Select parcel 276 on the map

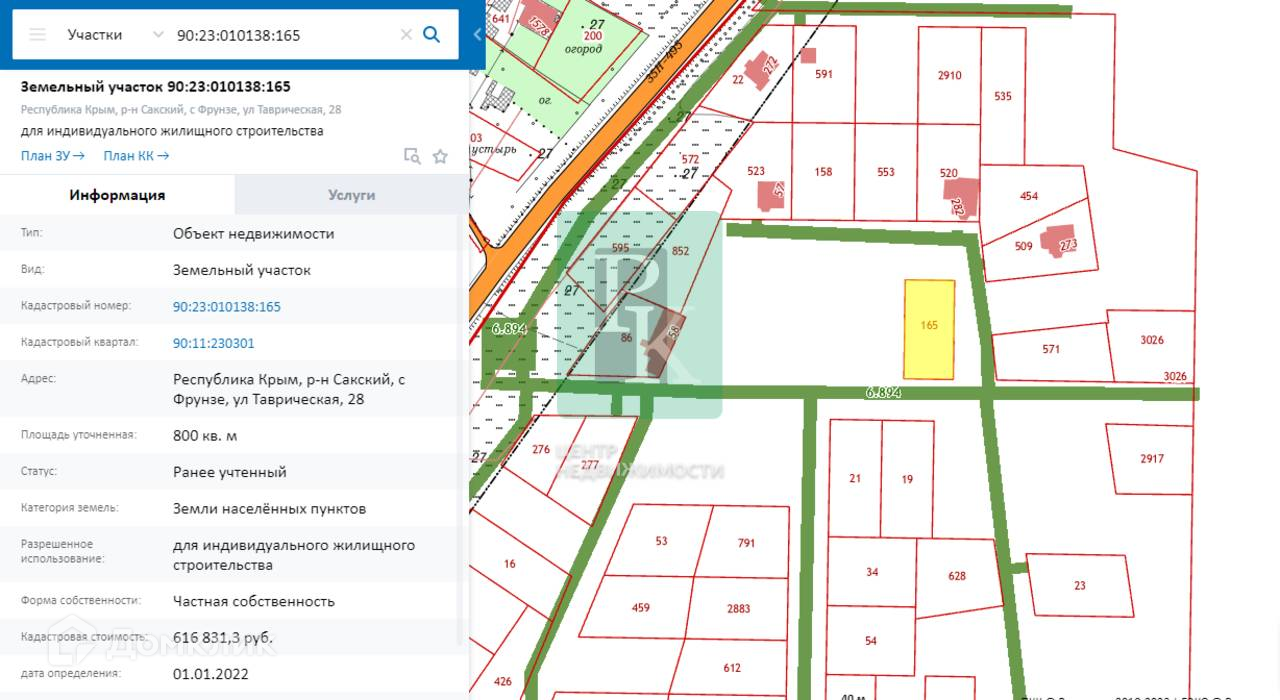click(541, 449)
